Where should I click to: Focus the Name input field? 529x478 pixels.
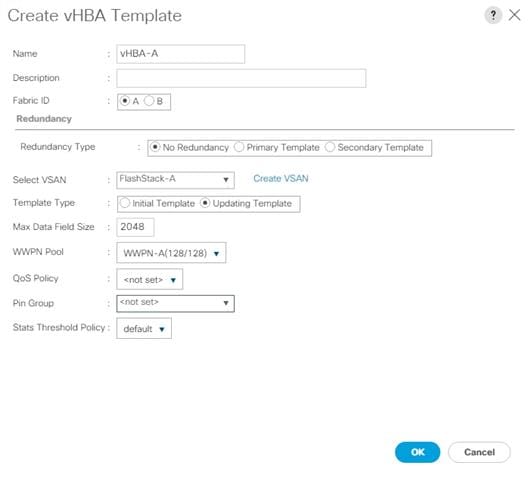coord(180,54)
